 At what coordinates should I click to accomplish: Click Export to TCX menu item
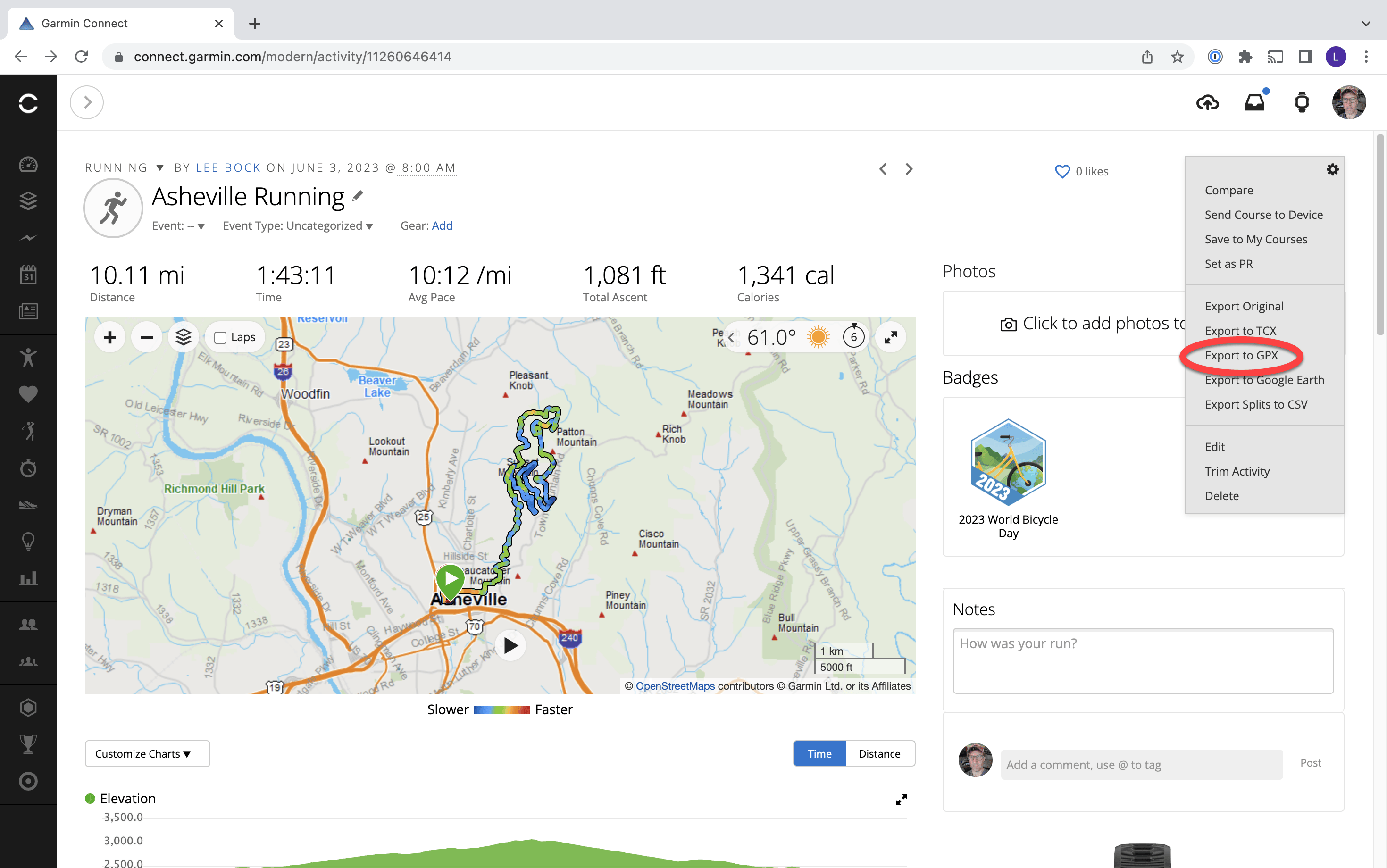(1241, 330)
